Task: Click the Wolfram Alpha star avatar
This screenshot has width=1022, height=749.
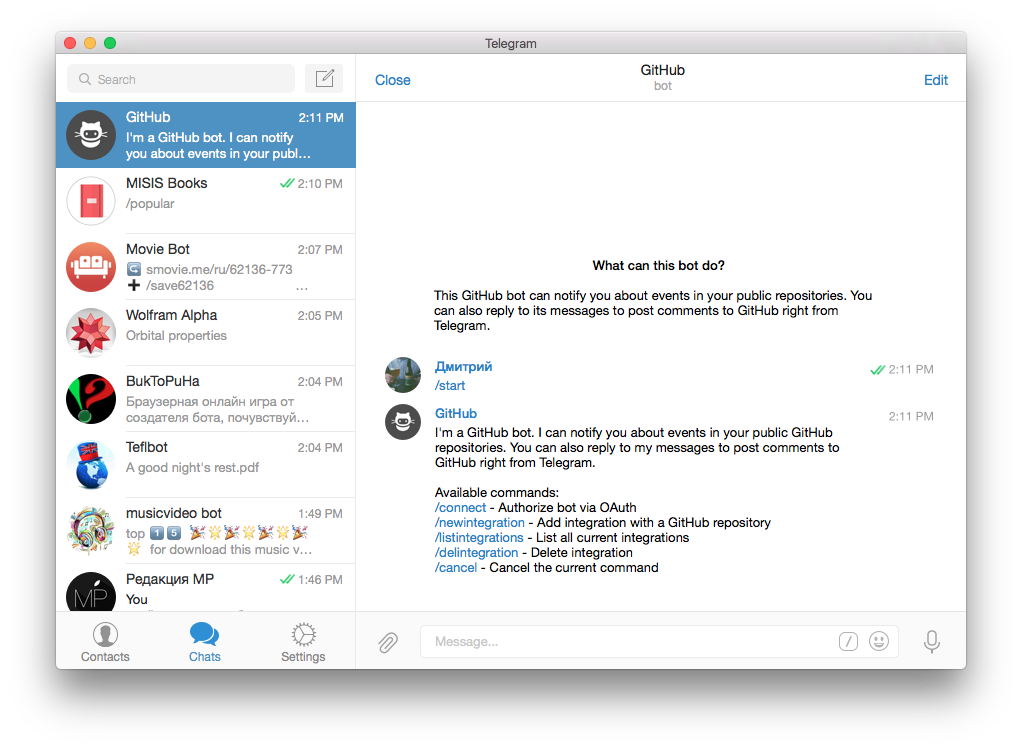Action: pos(91,332)
